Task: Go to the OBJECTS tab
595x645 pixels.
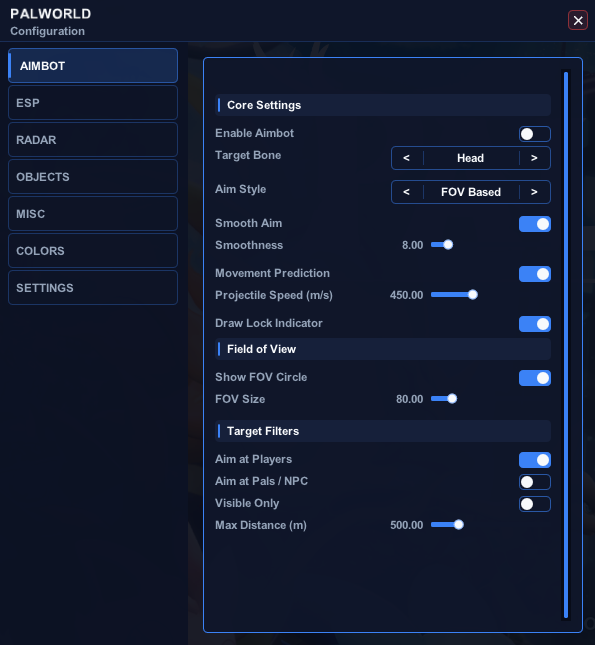Action: click(93, 177)
